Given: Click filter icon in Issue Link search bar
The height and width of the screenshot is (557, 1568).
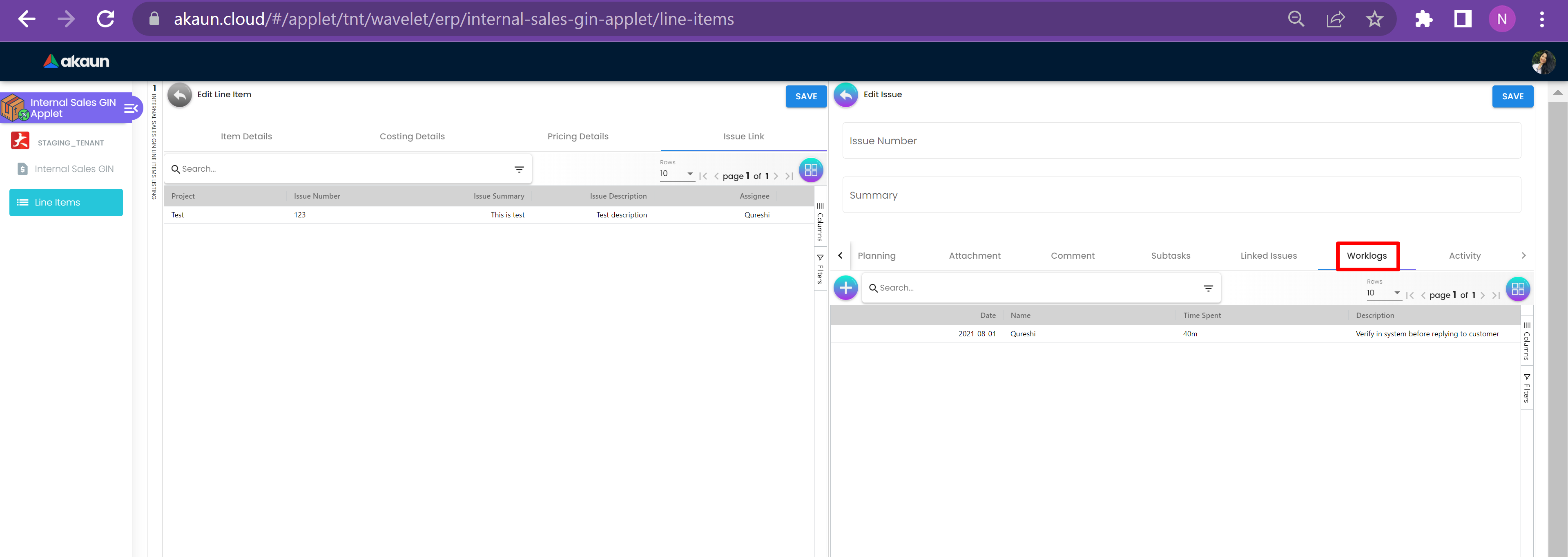Looking at the screenshot, I should point(519,169).
